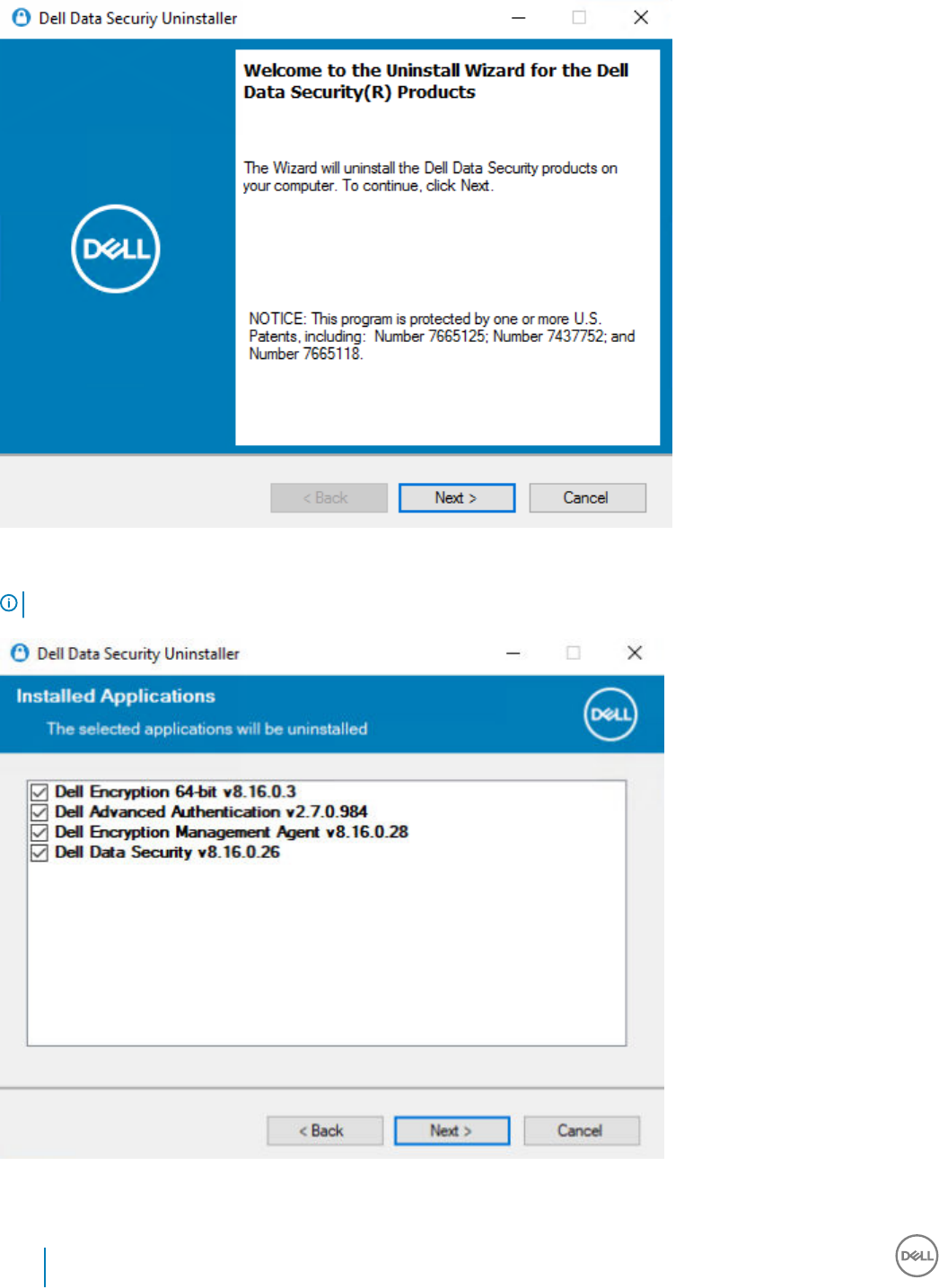This screenshot has width=939, height=1288.
Task: Click Dell logo in Installed Applications header
Action: [610, 714]
